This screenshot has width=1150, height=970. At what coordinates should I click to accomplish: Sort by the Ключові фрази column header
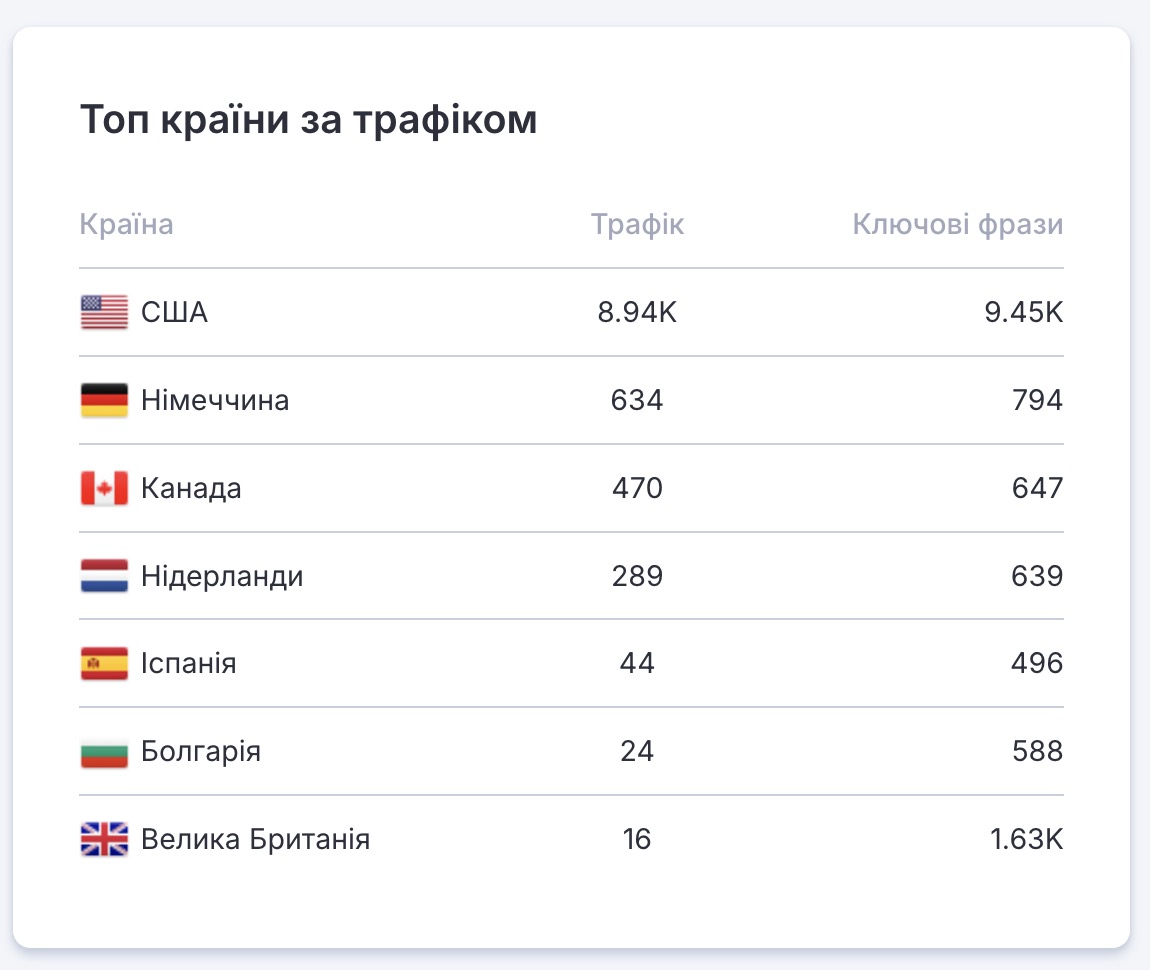[957, 225]
